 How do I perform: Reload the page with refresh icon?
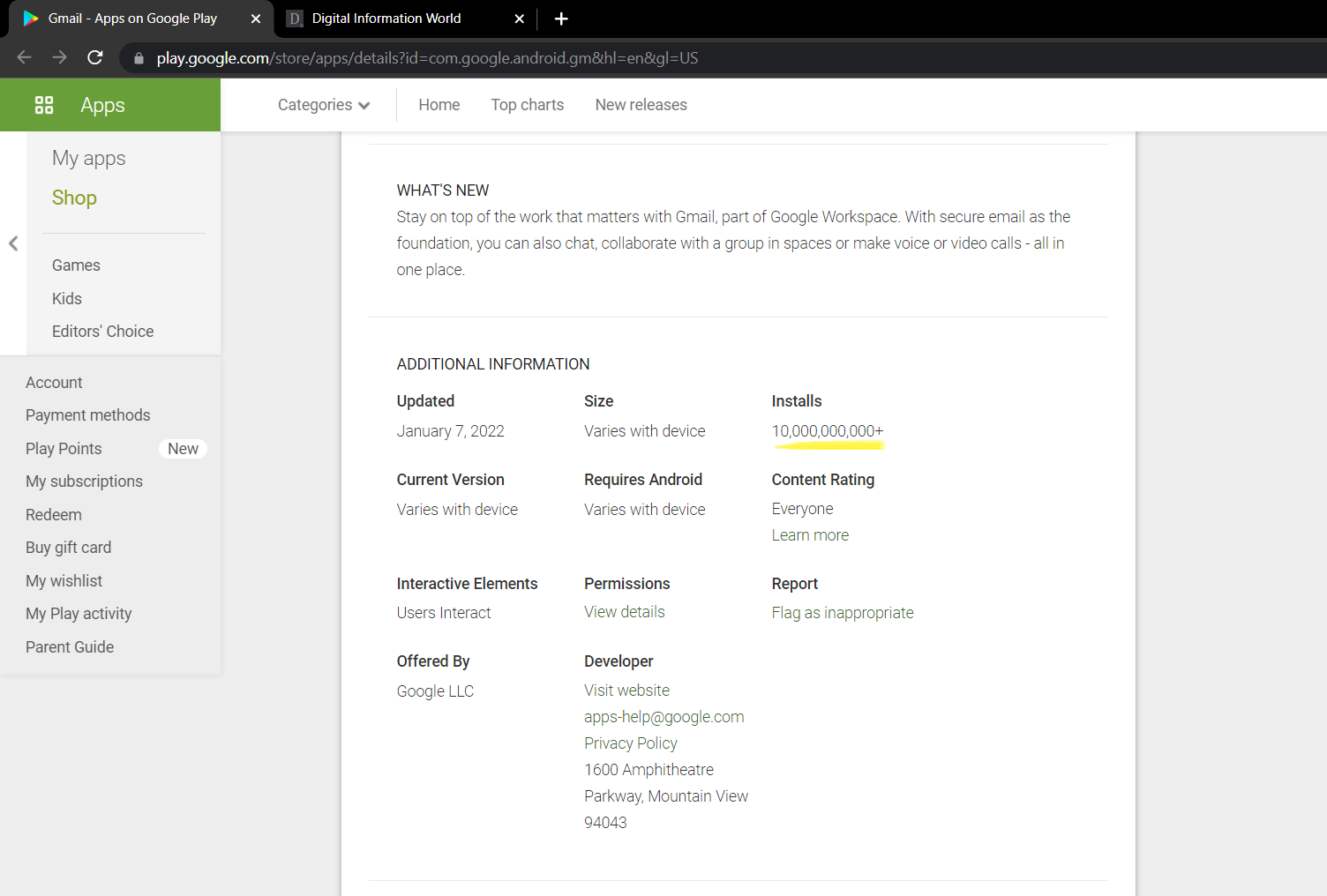(x=95, y=57)
